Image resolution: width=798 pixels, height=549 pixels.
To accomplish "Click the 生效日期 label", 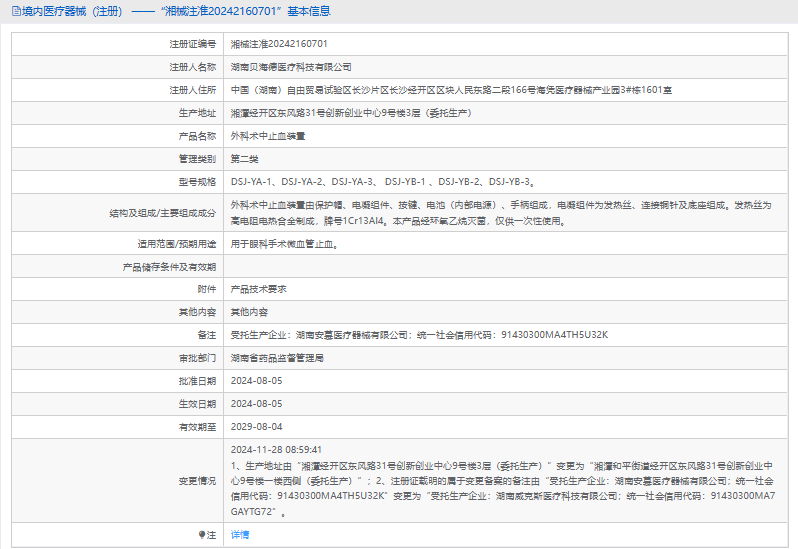I will 197,404.
